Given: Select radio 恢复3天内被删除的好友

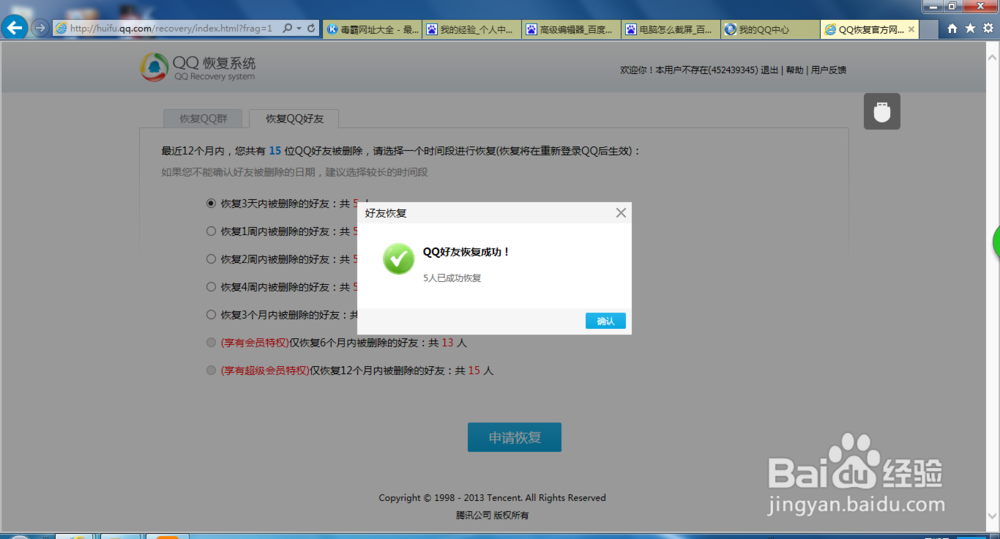Looking at the screenshot, I should 210,203.
